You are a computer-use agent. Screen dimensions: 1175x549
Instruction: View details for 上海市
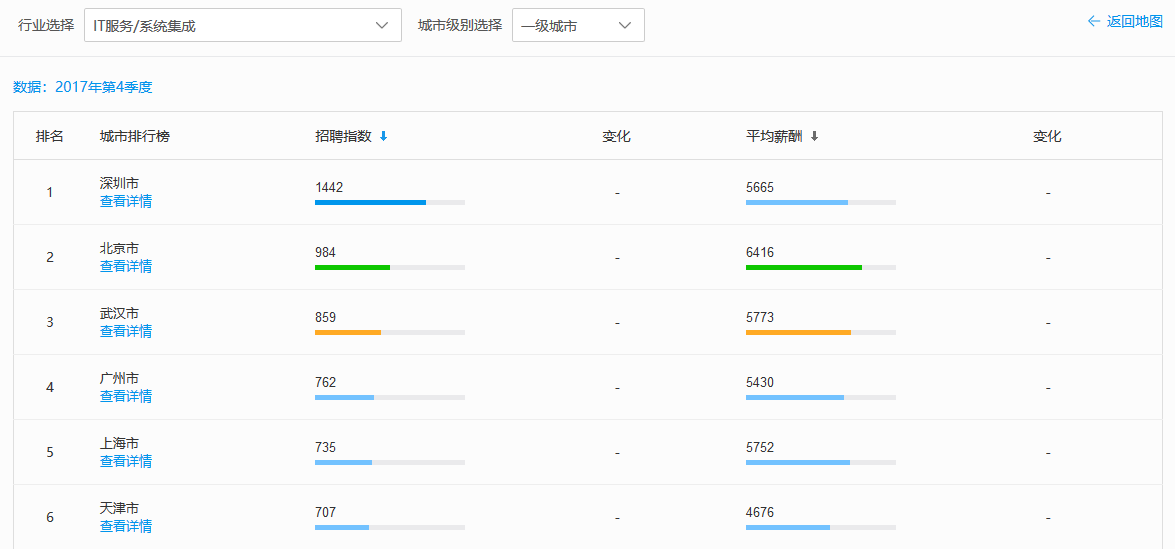tap(126, 461)
